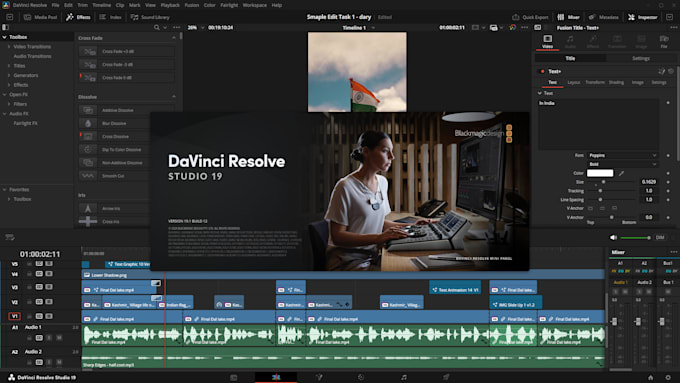Open the Media Pool panel

click(x=40, y=17)
